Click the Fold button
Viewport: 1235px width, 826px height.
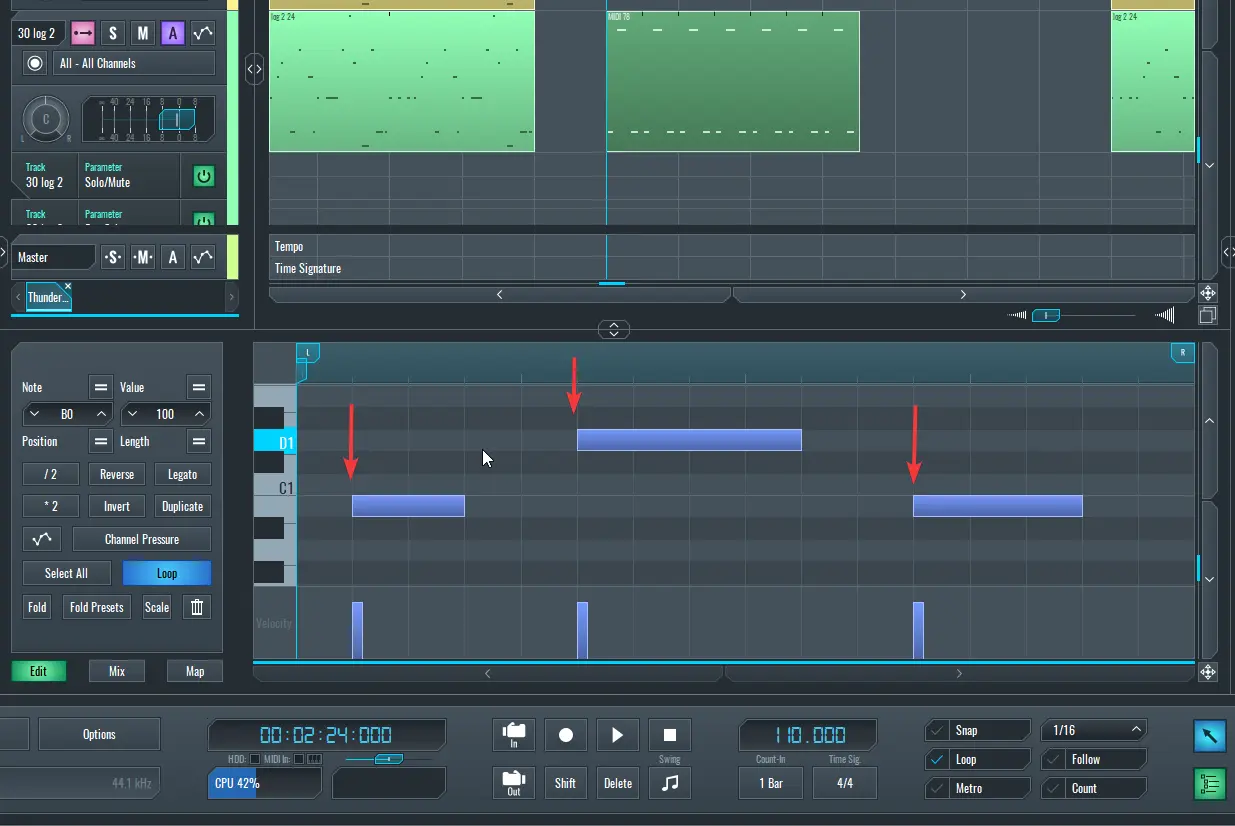point(37,607)
